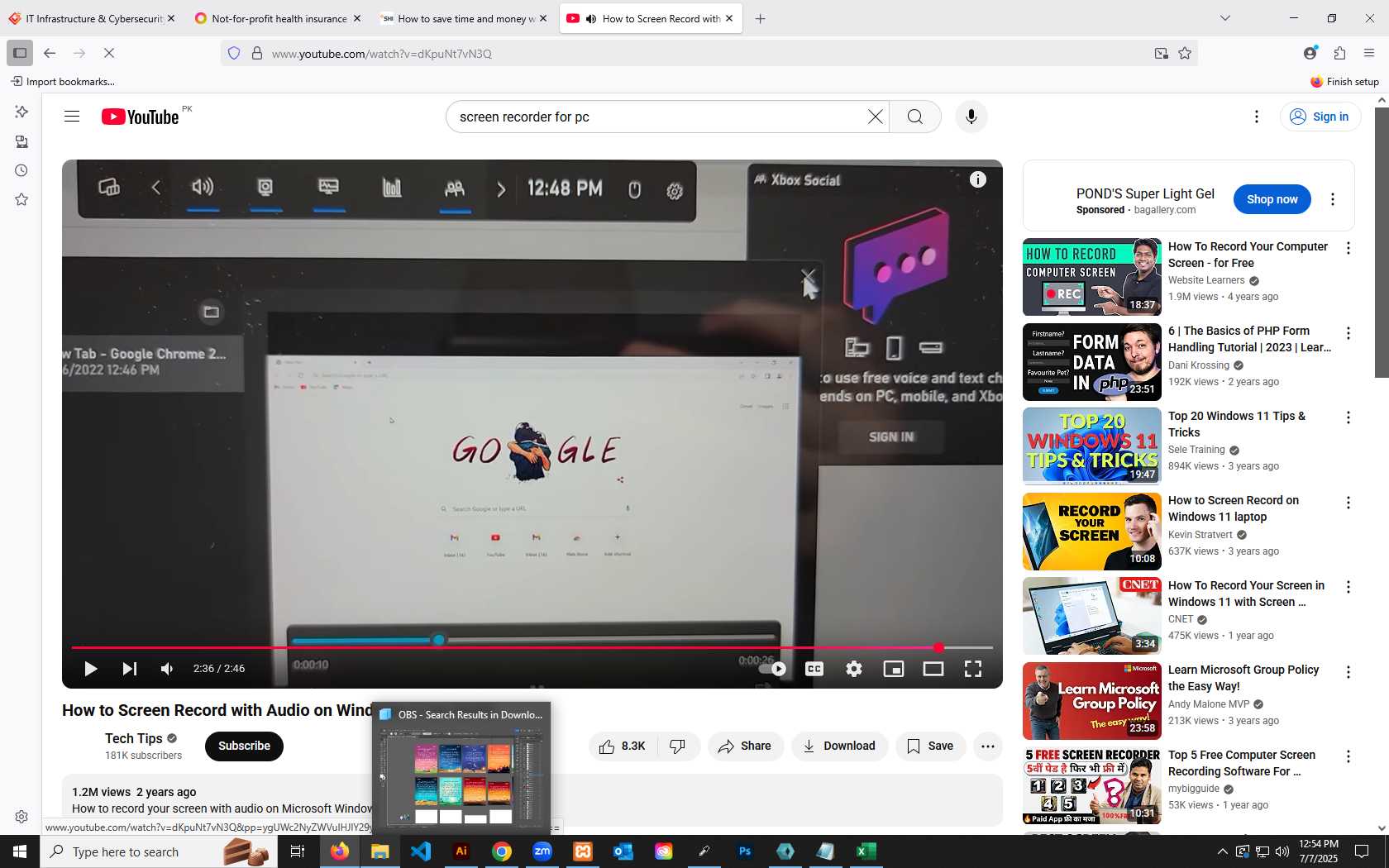Open Visual Studio Code from taskbar
The width and height of the screenshot is (1389, 868).
421,851
